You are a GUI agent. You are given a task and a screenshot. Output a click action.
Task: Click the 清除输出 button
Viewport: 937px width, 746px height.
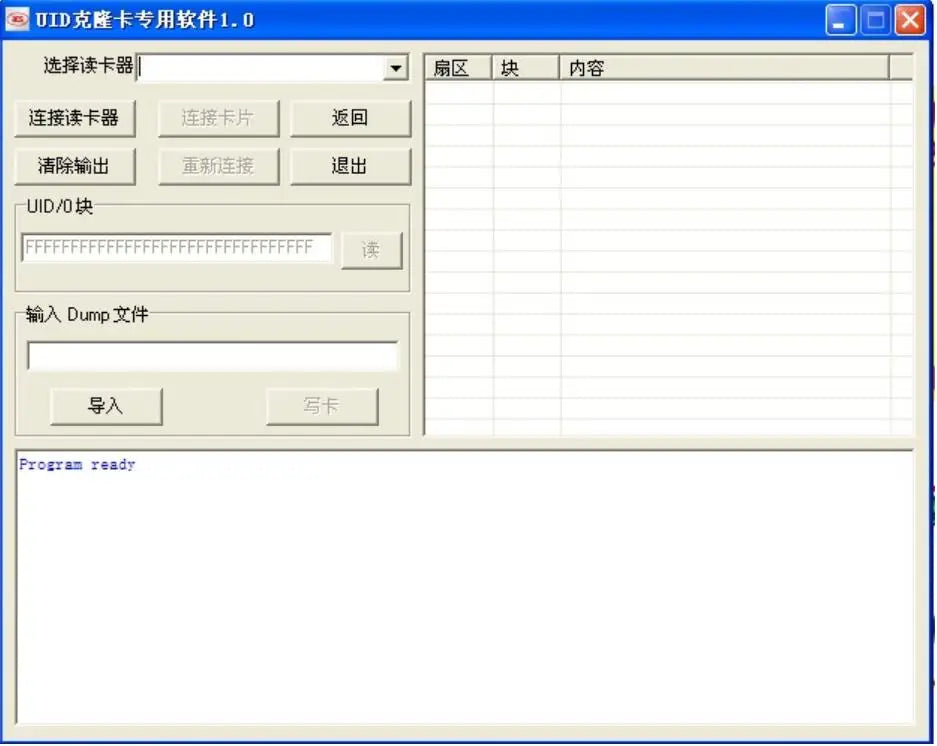click(x=75, y=166)
